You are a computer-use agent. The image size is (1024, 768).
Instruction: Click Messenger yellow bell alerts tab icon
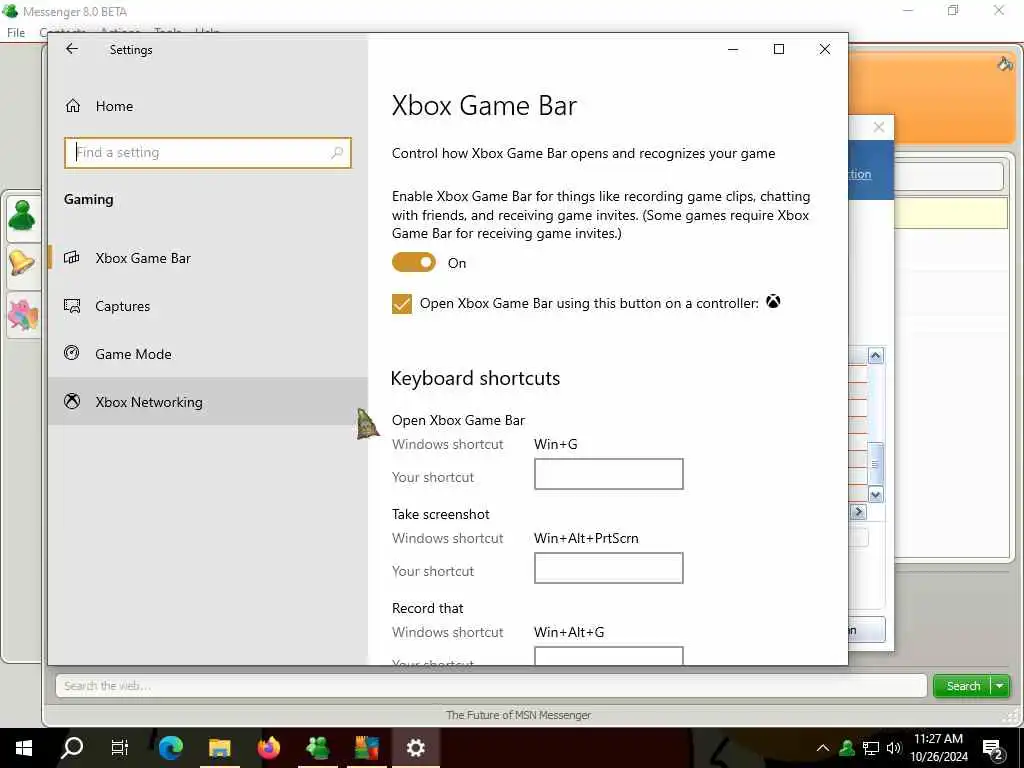tap(22, 263)
